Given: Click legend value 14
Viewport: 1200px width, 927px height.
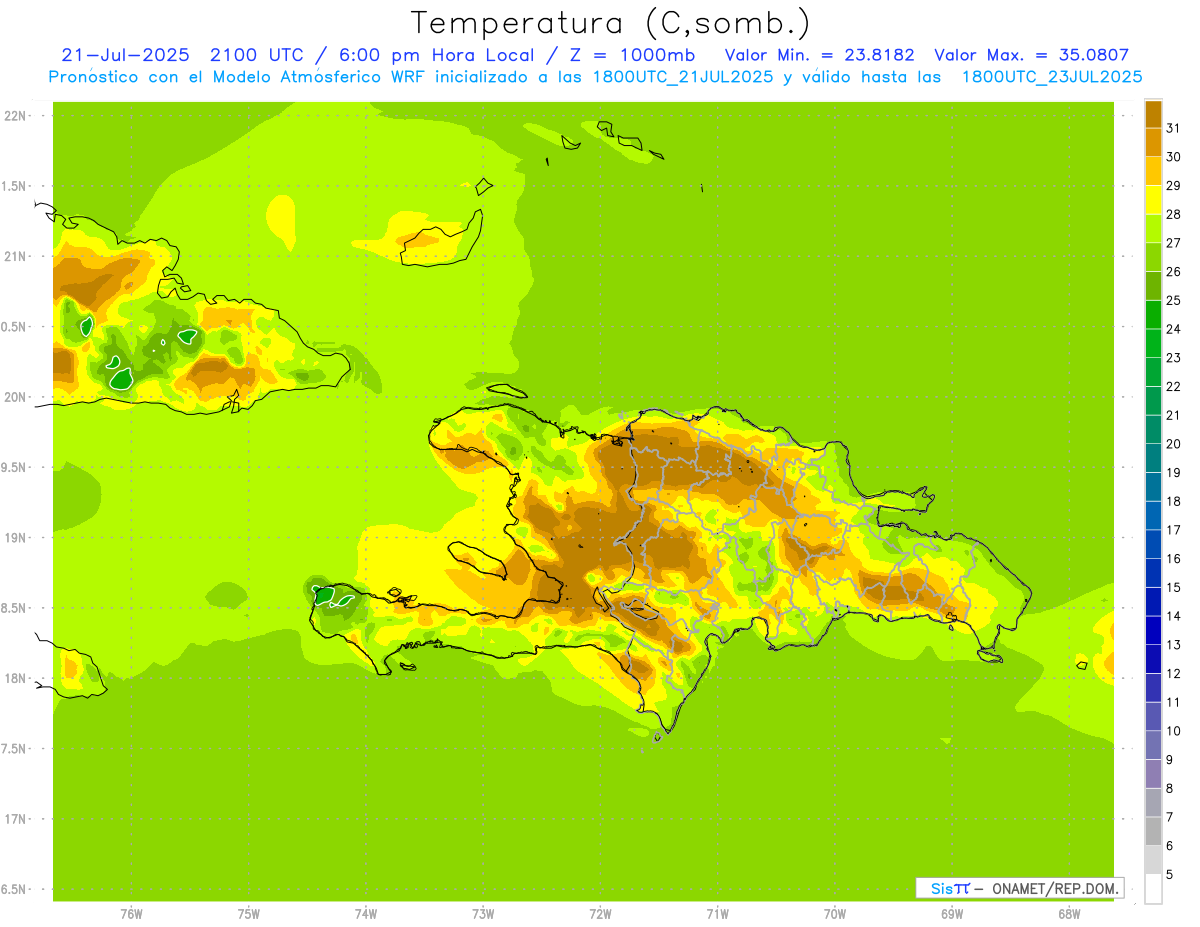Looking at the screenshot, I should pyautogui.click(x=1173, y=616).
